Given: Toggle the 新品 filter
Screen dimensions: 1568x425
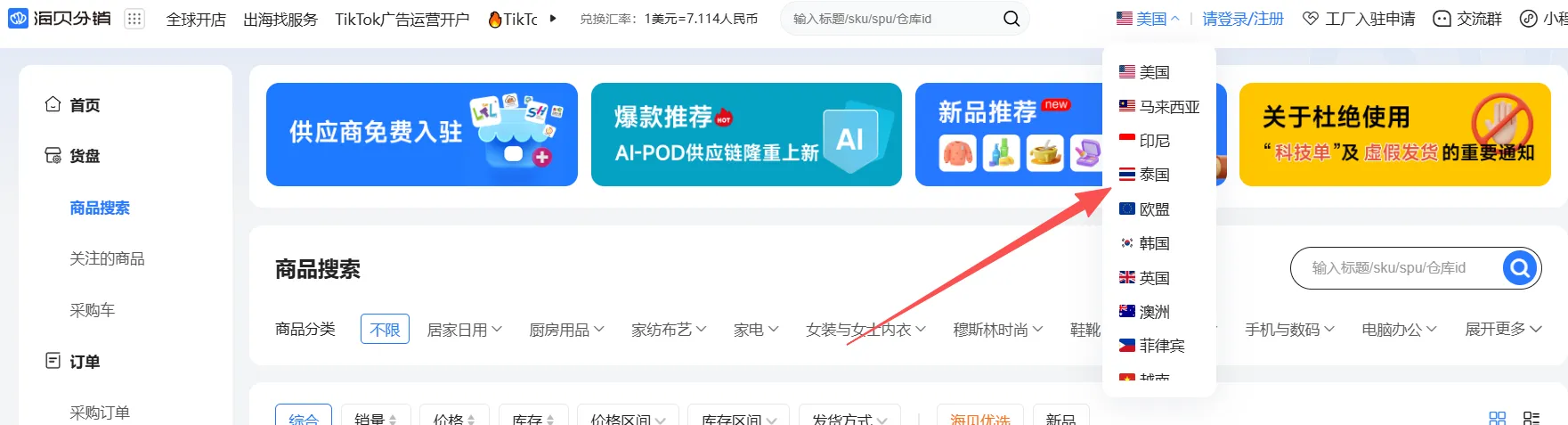Looking at the screenshot, I should 1060,416.
